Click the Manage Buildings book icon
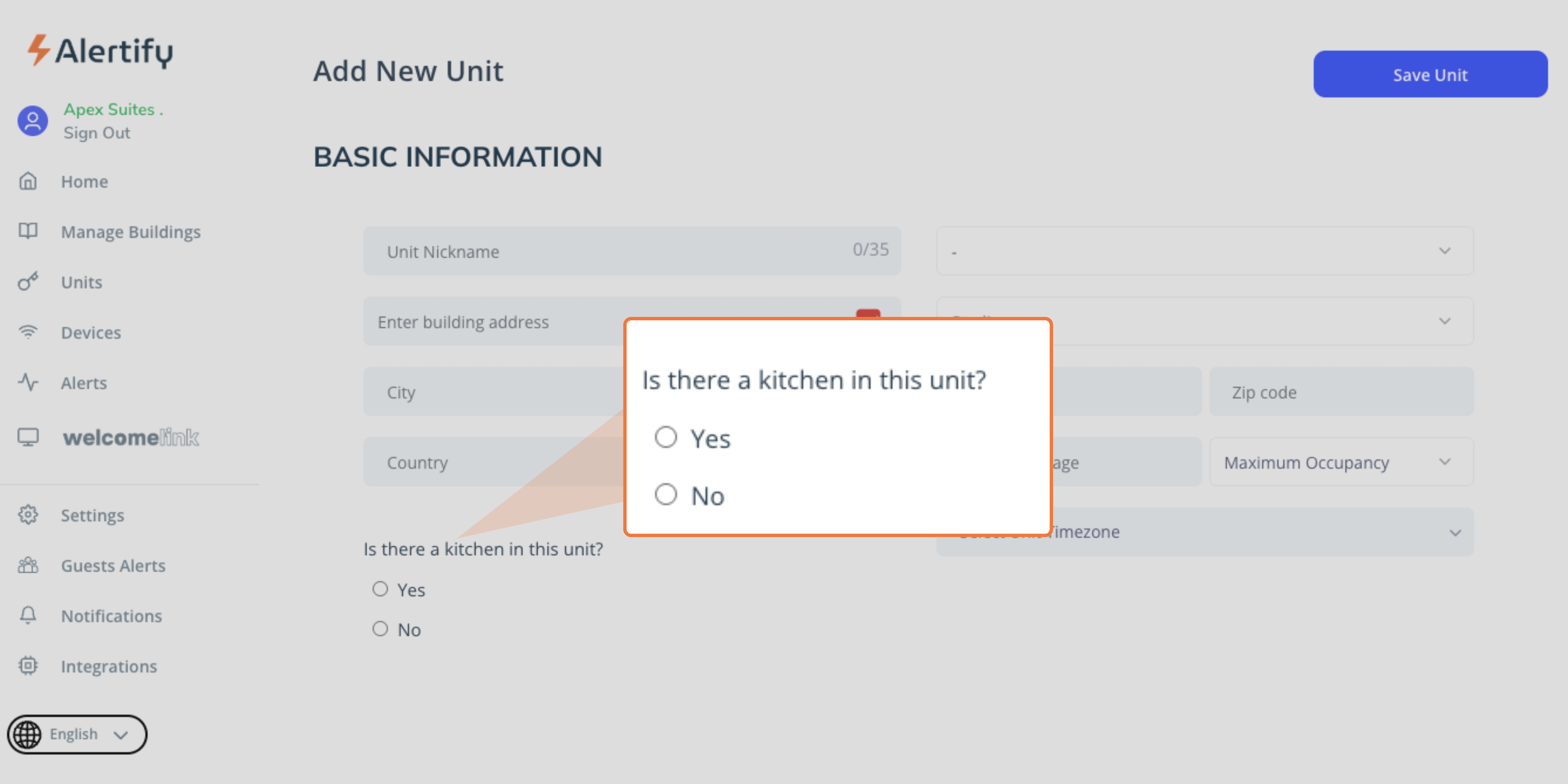 pos(28,231)
